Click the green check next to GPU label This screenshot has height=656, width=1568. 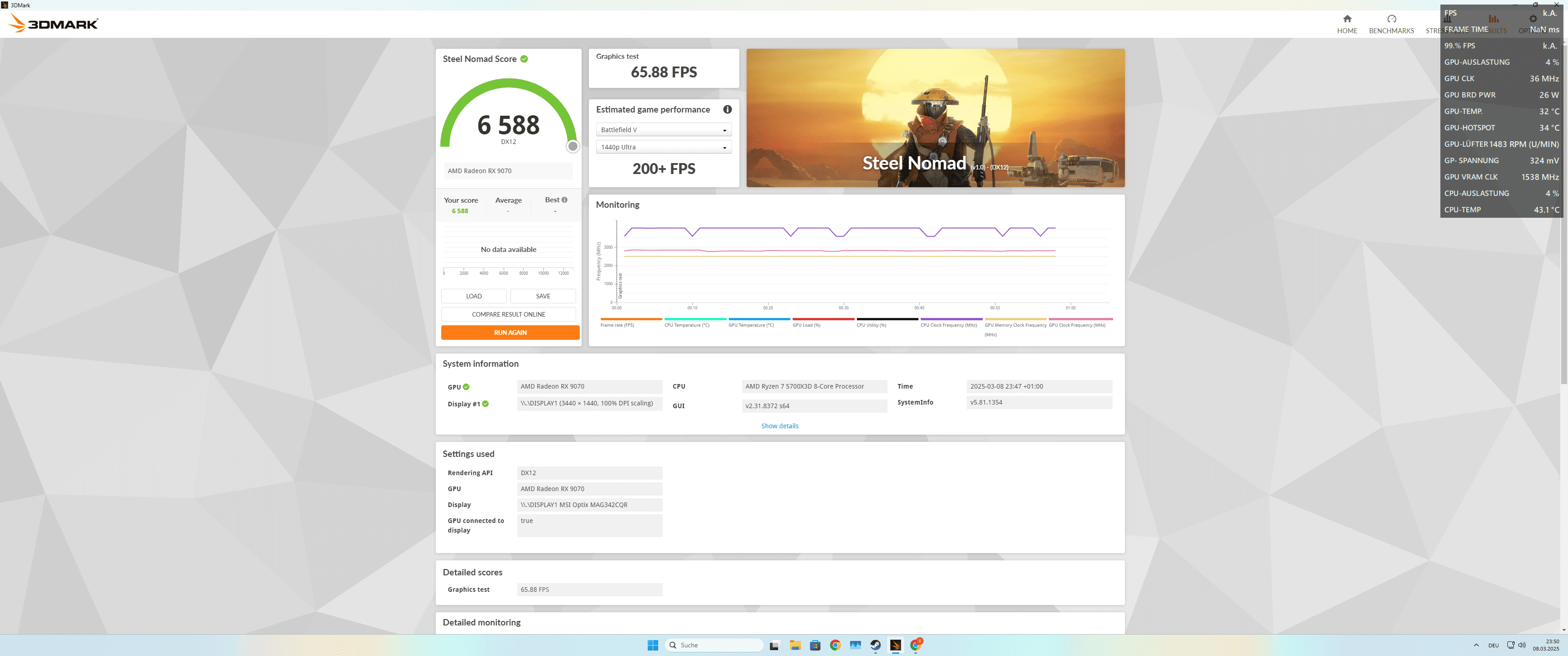point(466,387)
